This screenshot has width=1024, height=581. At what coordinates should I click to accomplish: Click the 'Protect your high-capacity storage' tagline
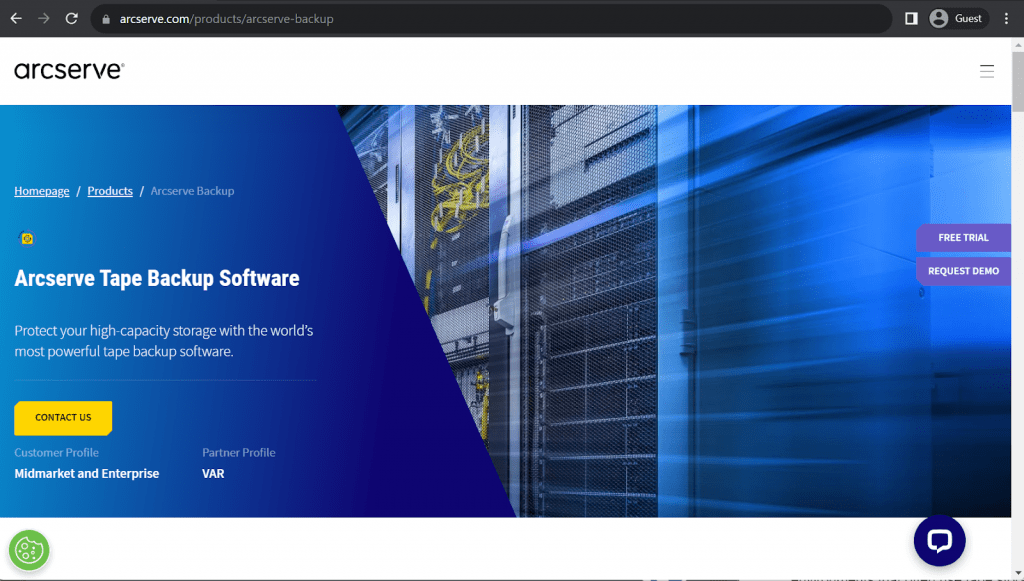point(164,341)
